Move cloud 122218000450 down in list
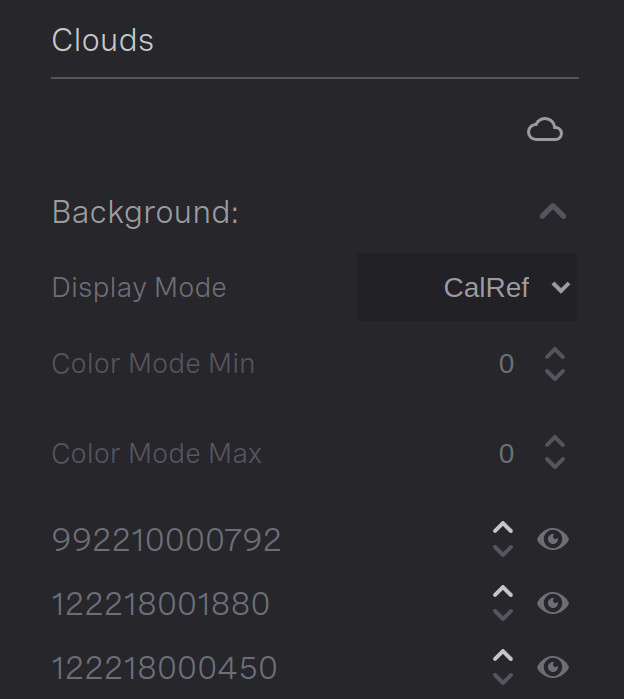Image resolution: width=624 pixels, height=699 pixels. [x=503, y=678]
